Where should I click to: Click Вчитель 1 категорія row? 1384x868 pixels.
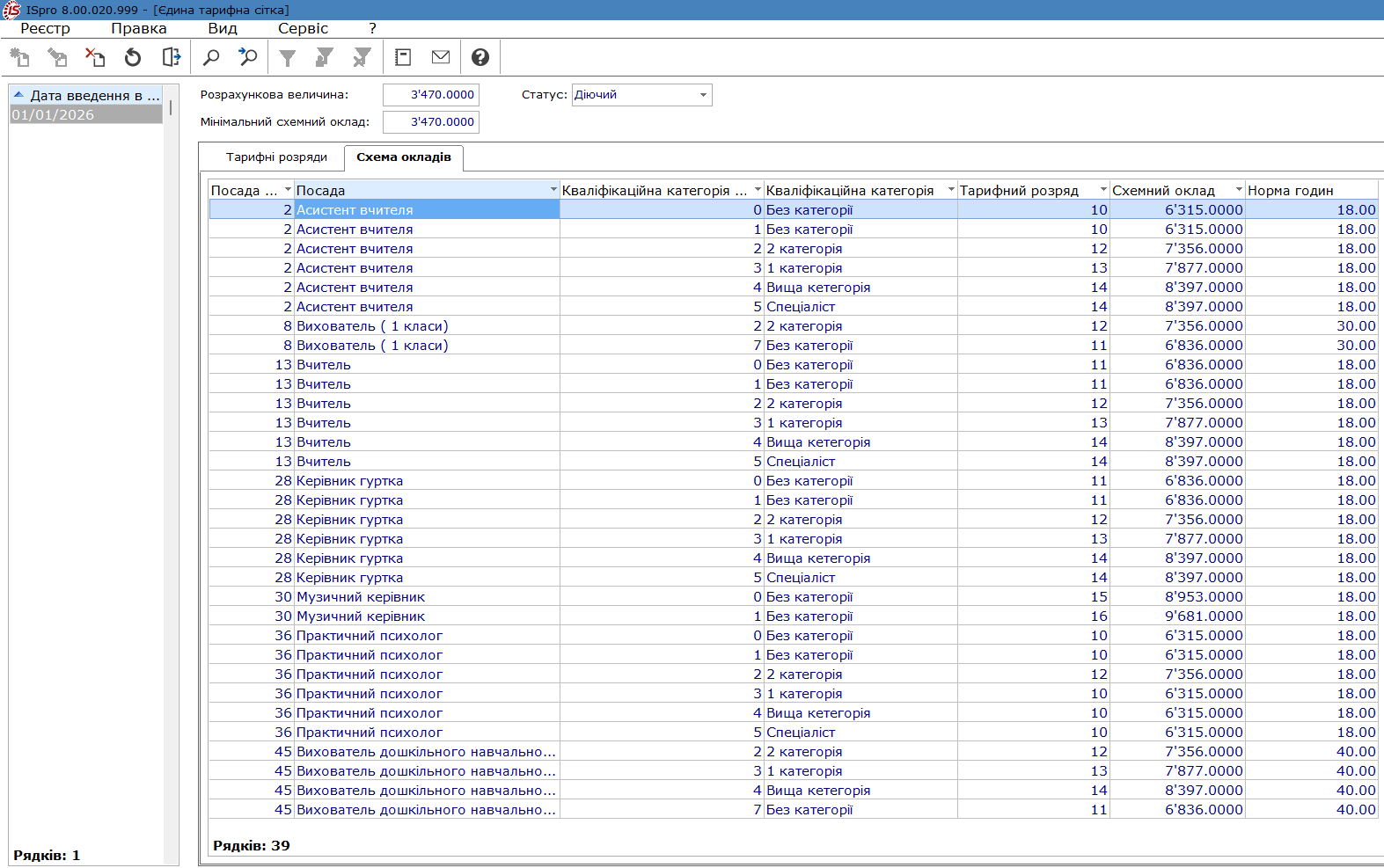[x=793, y=423]
